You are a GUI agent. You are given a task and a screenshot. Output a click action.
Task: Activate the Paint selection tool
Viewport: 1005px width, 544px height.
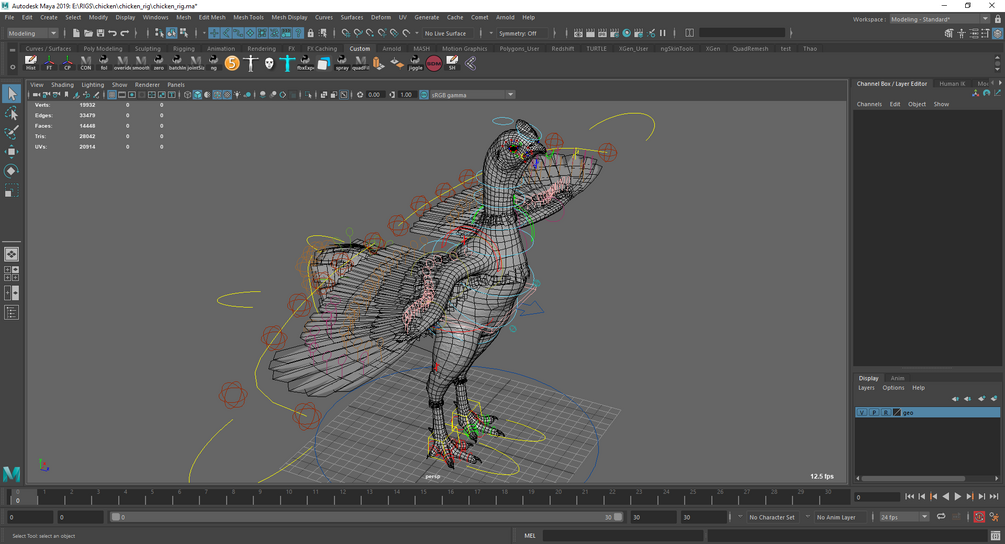point(11,133)
